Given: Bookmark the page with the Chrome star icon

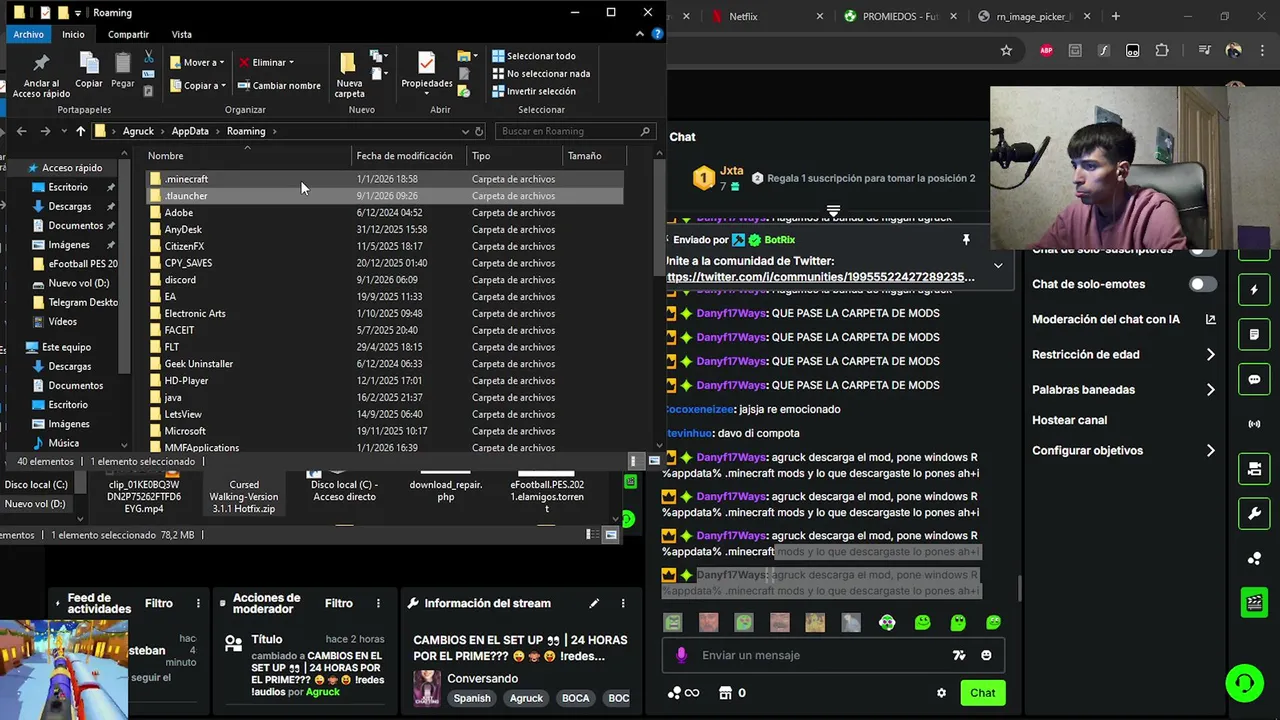Looking at the screenshot, I should [x=1006, y=51].
